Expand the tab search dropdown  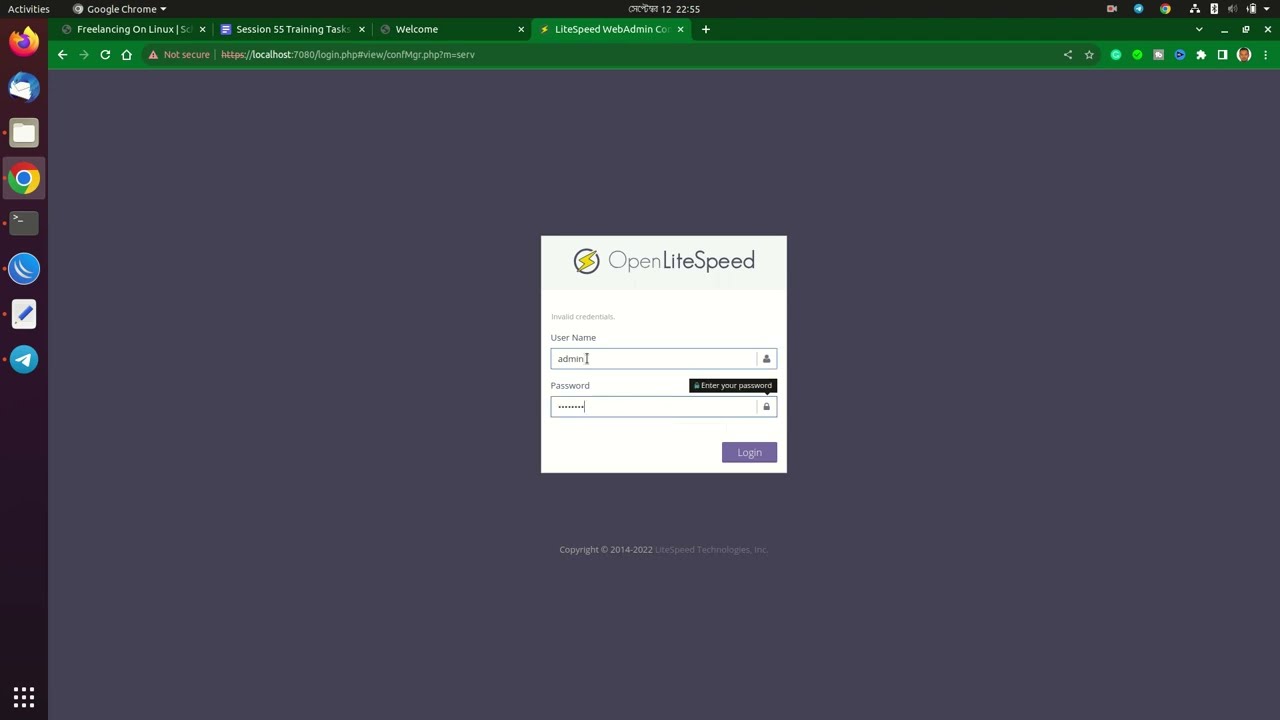pos(1199,29)
